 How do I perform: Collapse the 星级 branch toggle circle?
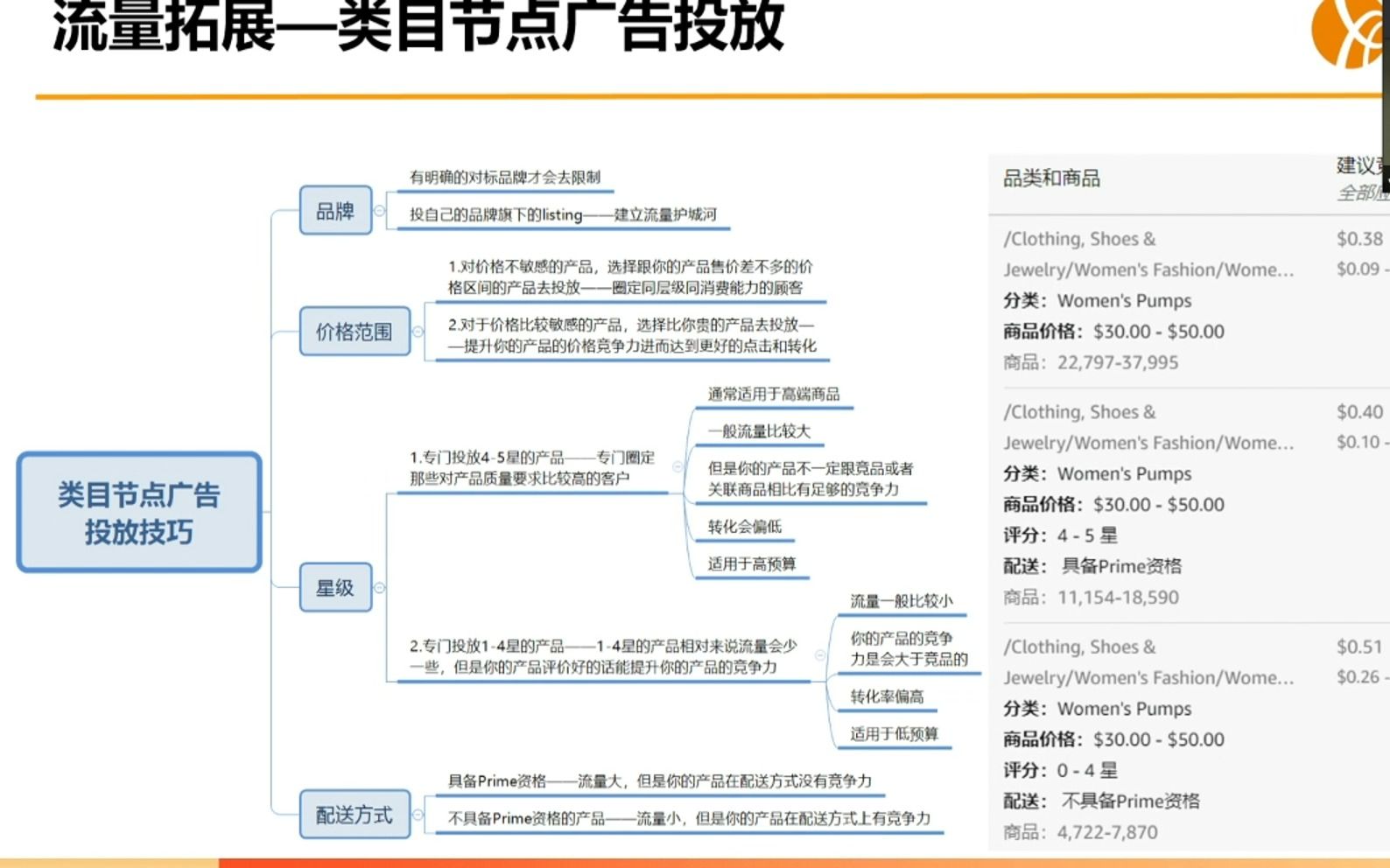pos(380,588)
